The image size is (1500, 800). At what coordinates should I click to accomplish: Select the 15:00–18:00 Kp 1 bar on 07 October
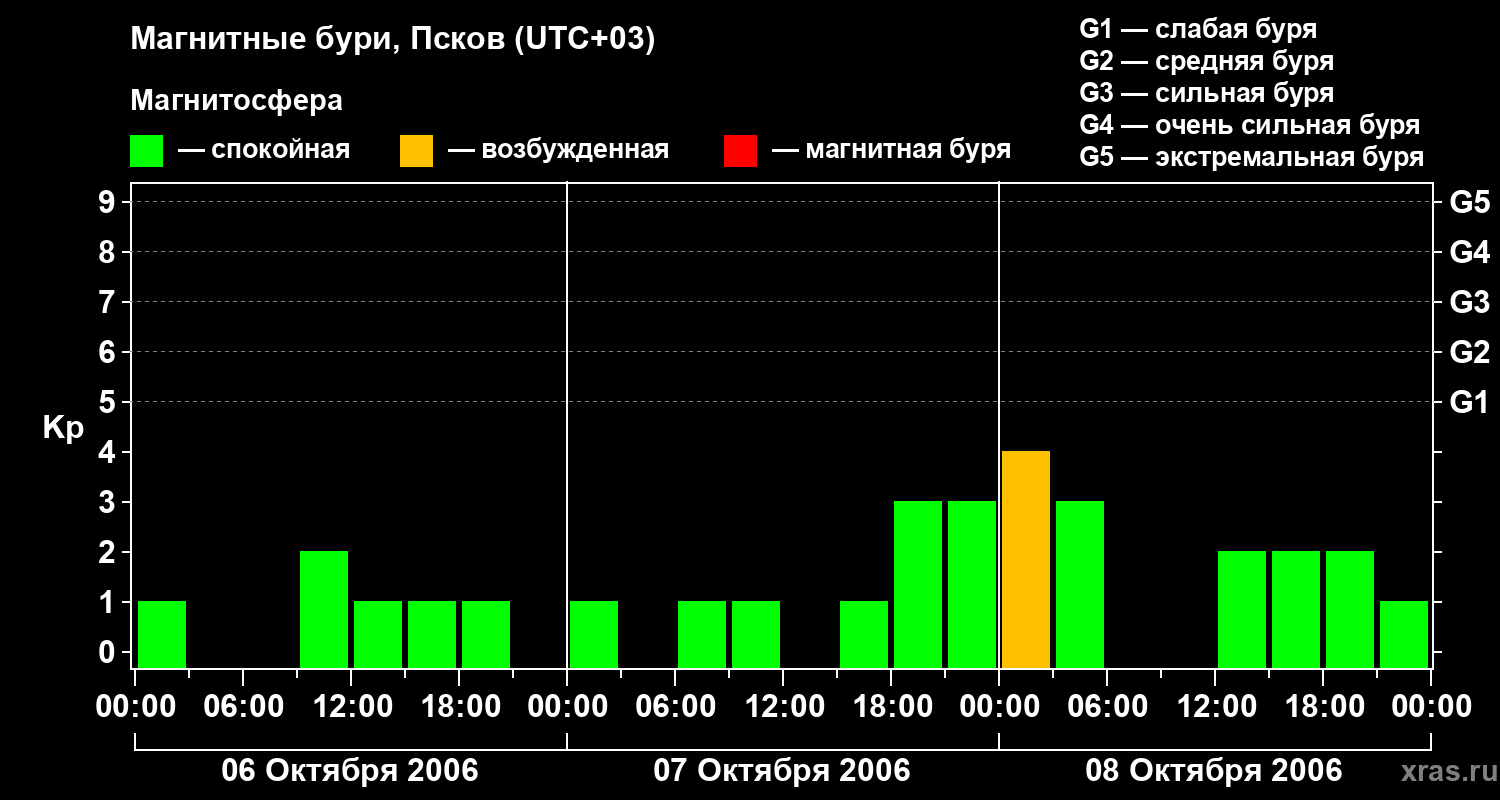click(x=864, y=634)
